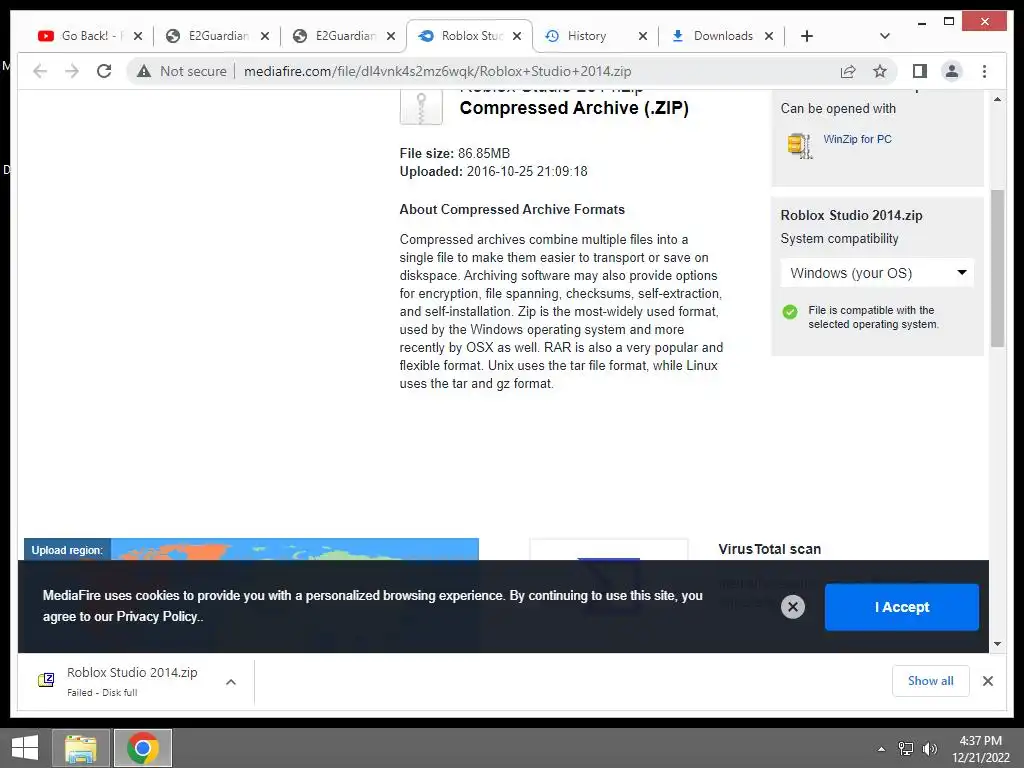Open the first E2Guardian tab
This screenshot has height=768, width=1024.
coord(216,36)
